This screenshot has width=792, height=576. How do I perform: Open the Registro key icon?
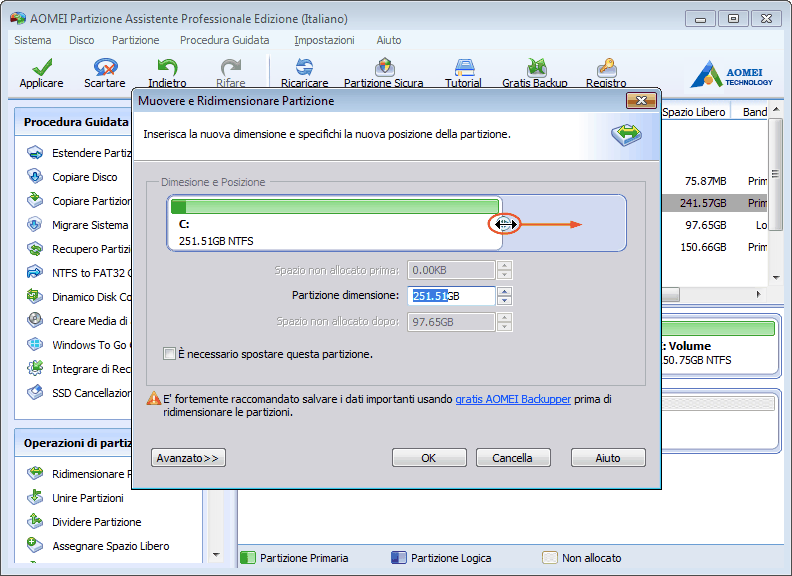(x=606, y=67)
